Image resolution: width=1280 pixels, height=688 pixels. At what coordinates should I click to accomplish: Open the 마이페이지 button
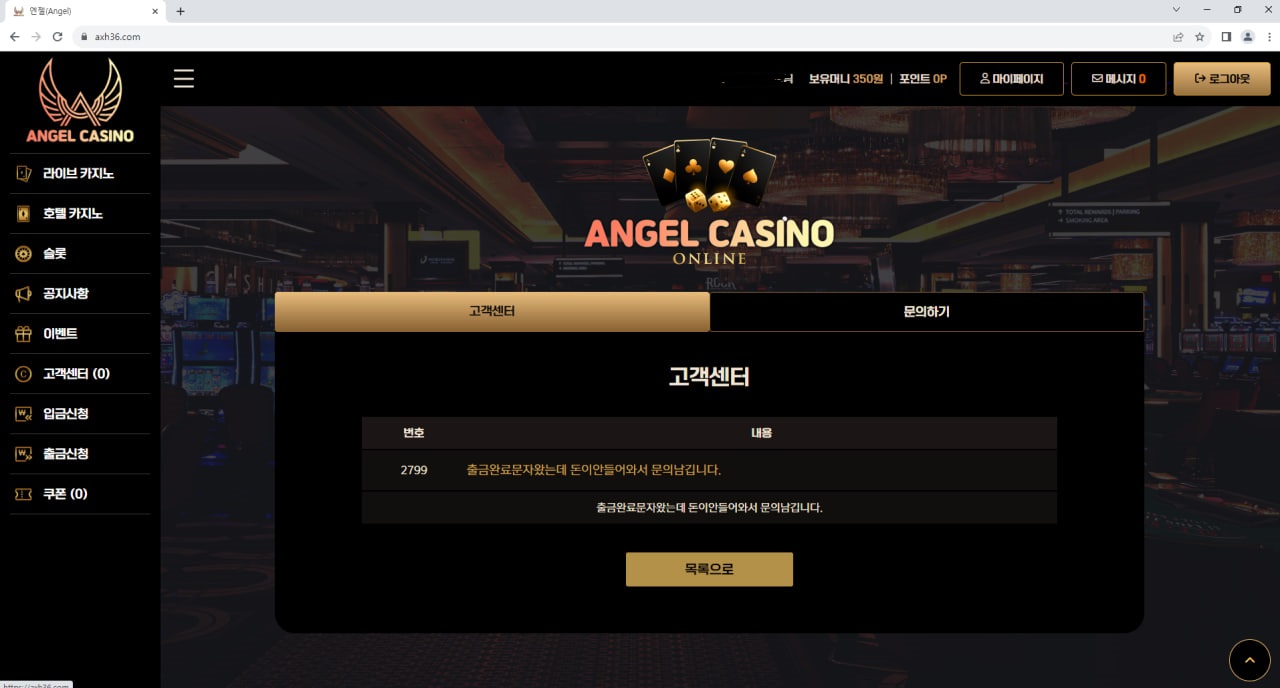(x=1011, y=79)
